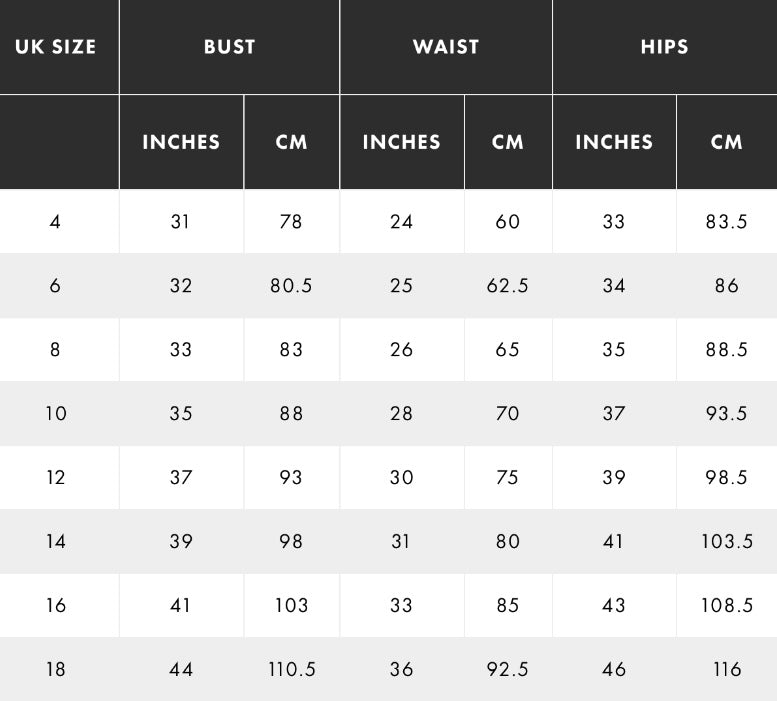Viewport: 777px width, 701px height.
Task: Click bust inches cell for size 16
Action: (x=181, y=605)
